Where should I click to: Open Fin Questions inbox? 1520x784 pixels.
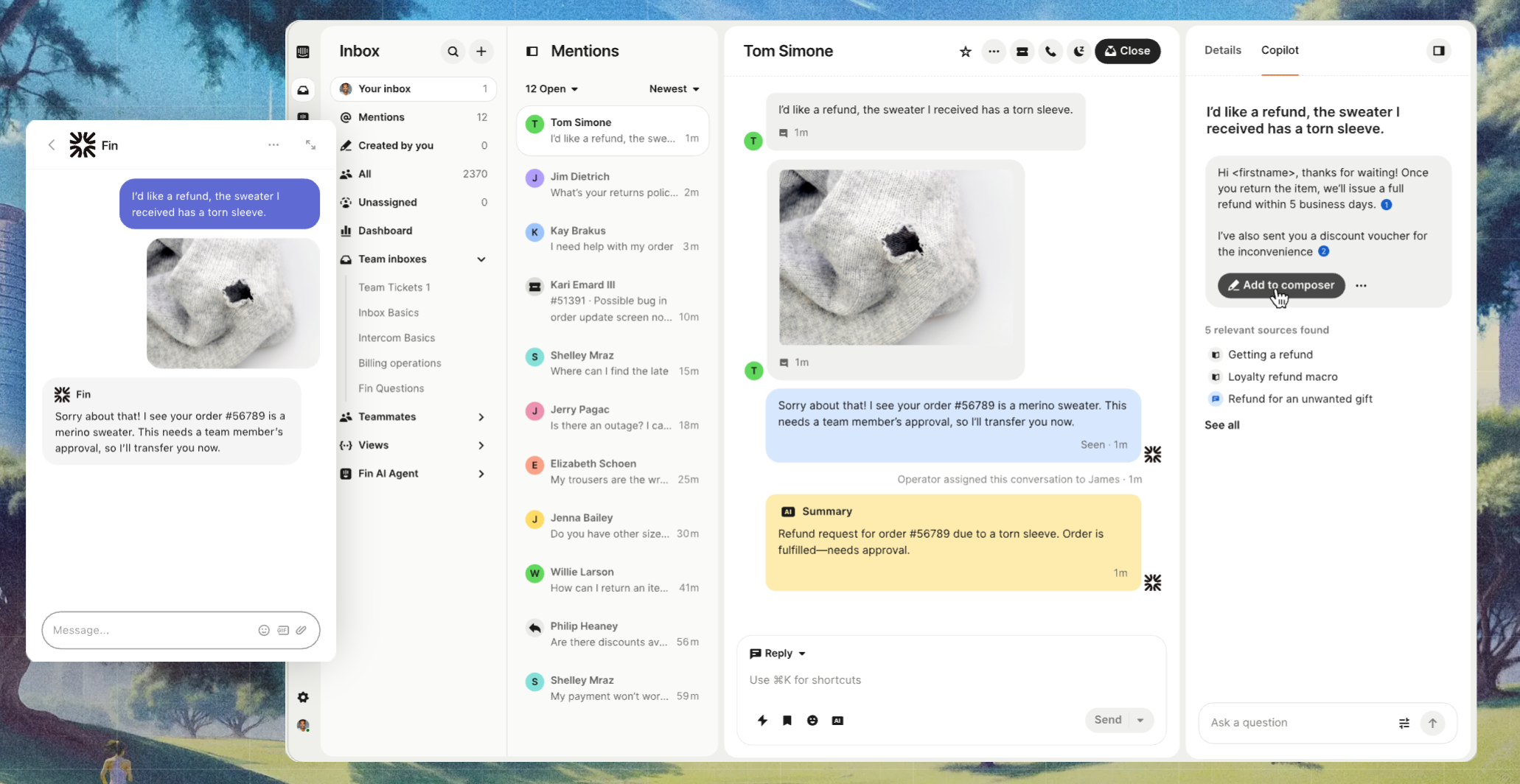click(391, 388)
